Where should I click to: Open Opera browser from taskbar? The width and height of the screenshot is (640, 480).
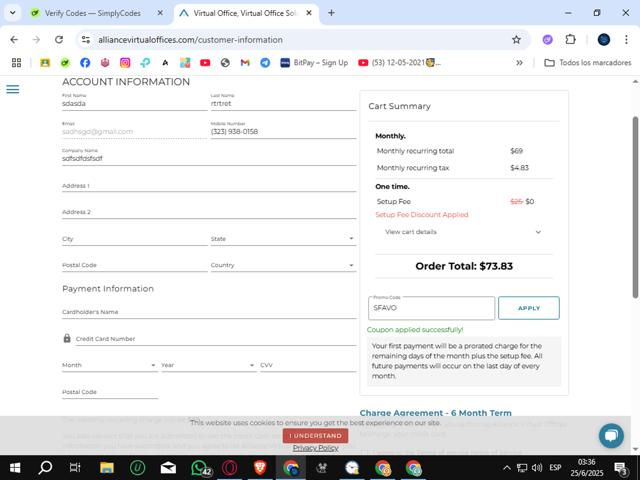pos(229,468)
